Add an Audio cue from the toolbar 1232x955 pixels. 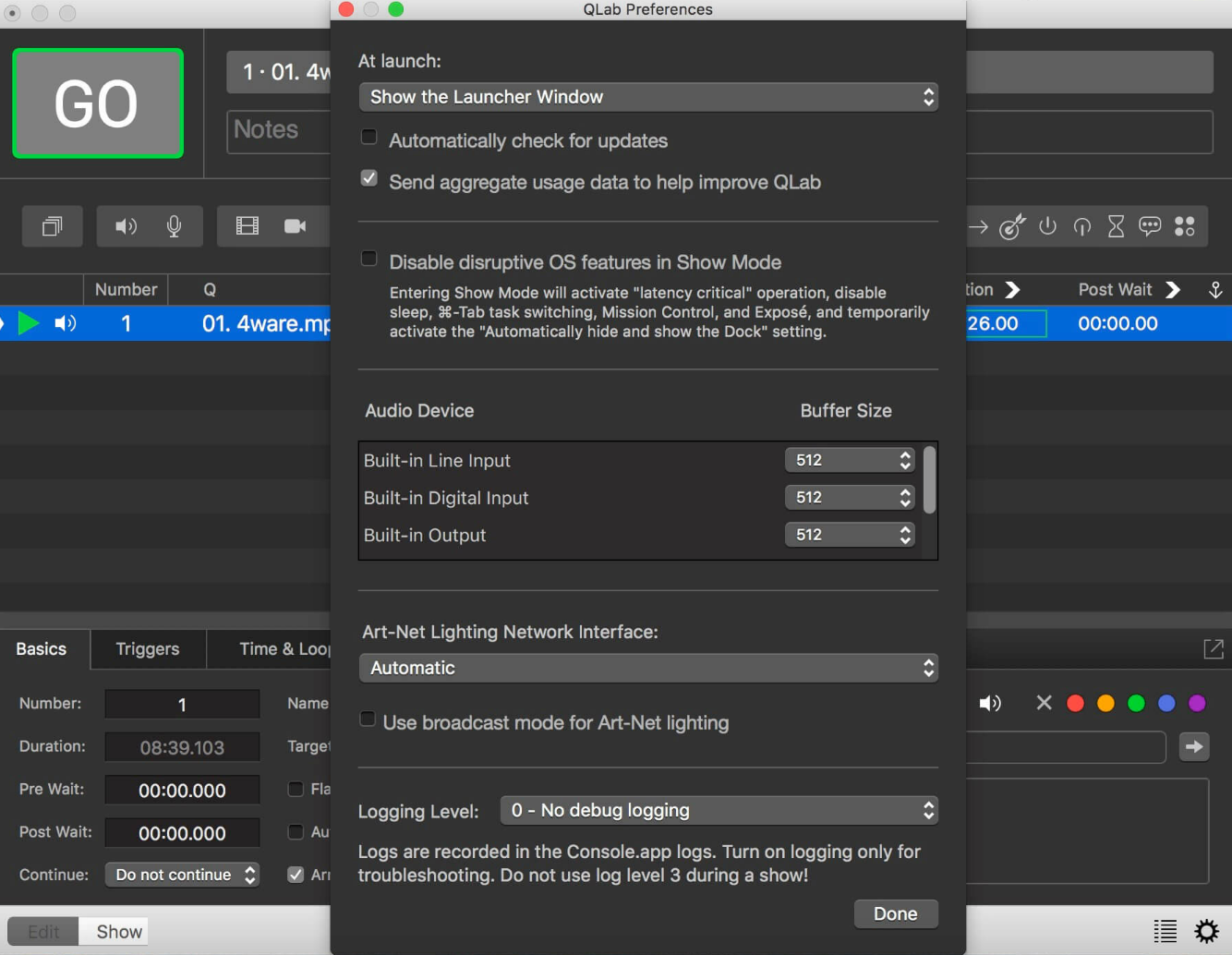click(x=126, y=226)
